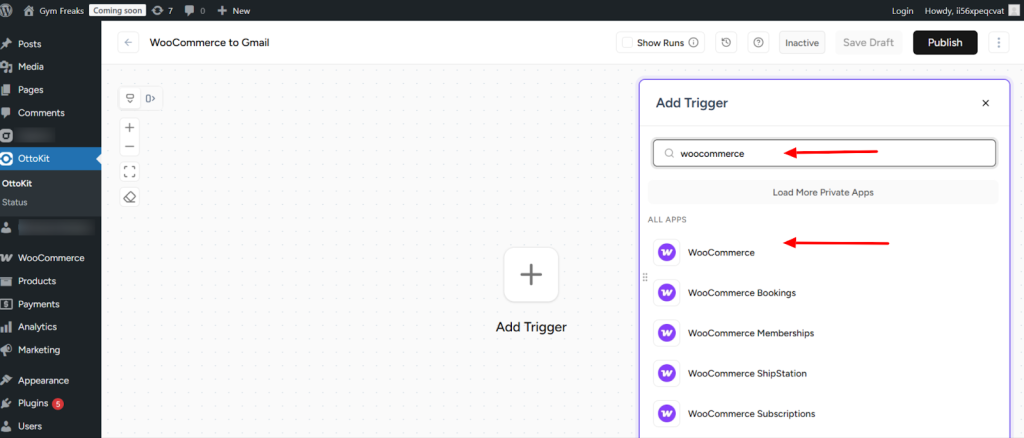
Task: Open the three-dot more options menu
Action: 997,43
